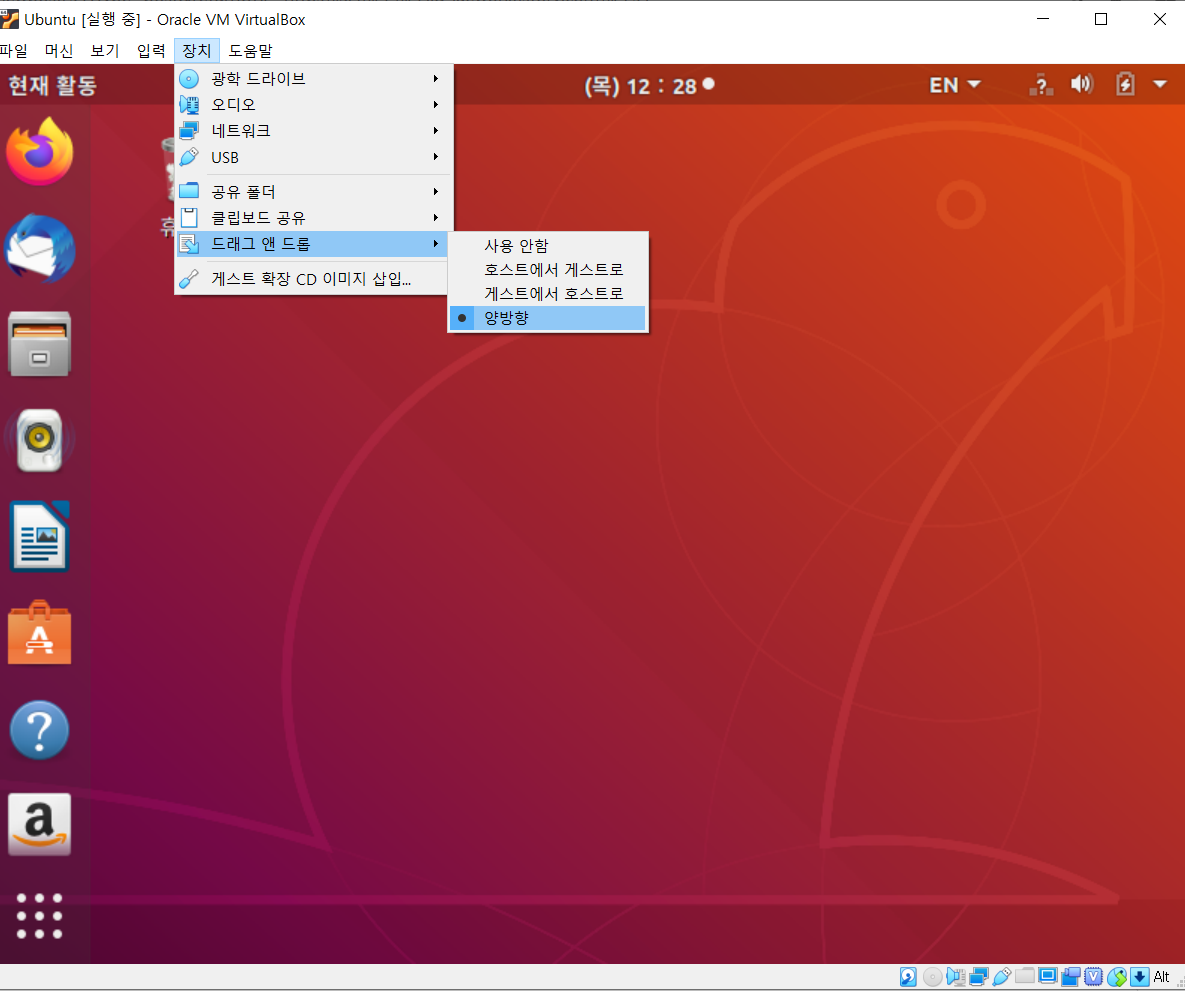Expand the 네트워크 submenu arrow
Viewport: 1185px width, 991px height.
(436, 131)
